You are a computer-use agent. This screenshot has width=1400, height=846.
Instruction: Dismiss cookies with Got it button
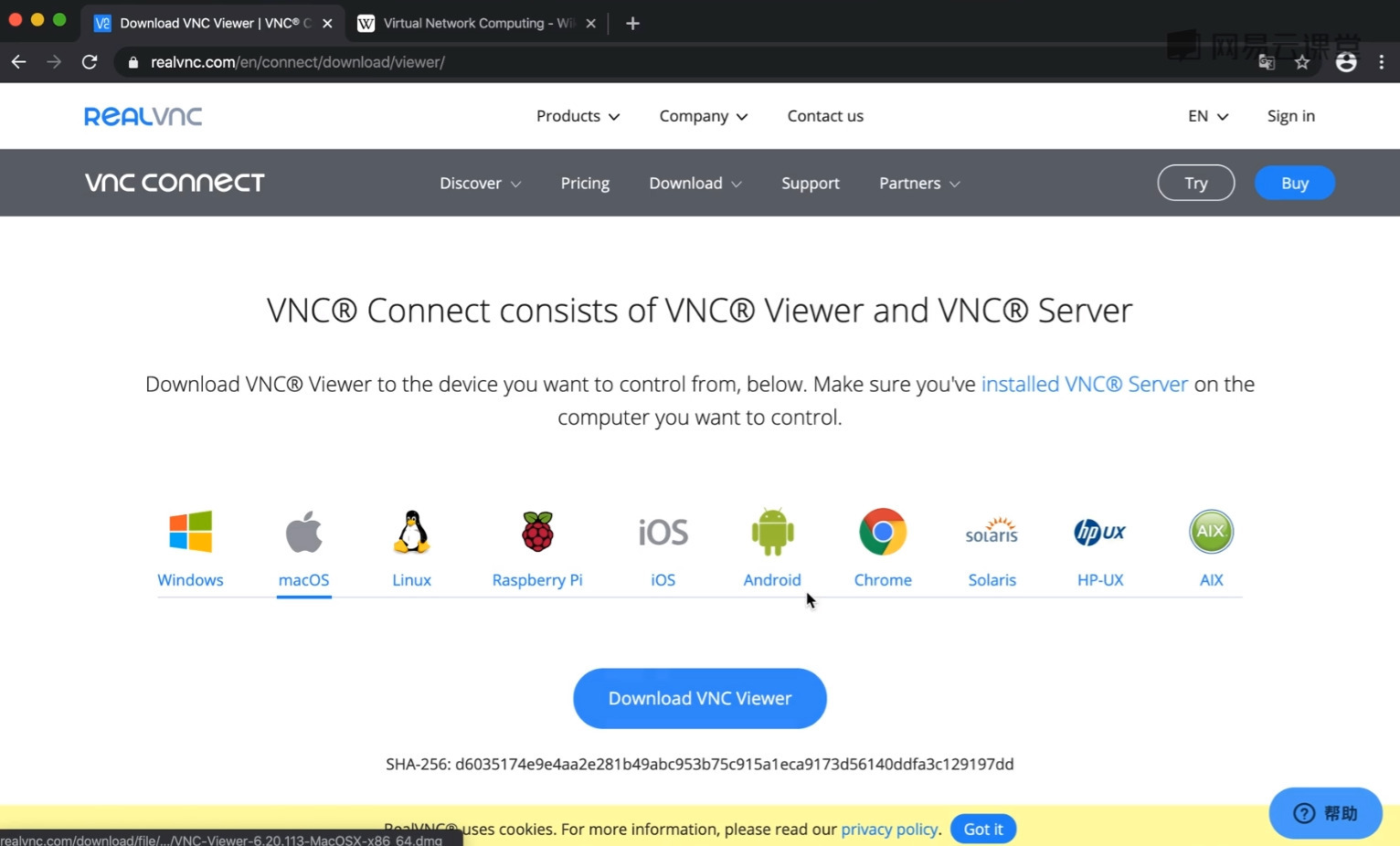(x=983, y=829)
